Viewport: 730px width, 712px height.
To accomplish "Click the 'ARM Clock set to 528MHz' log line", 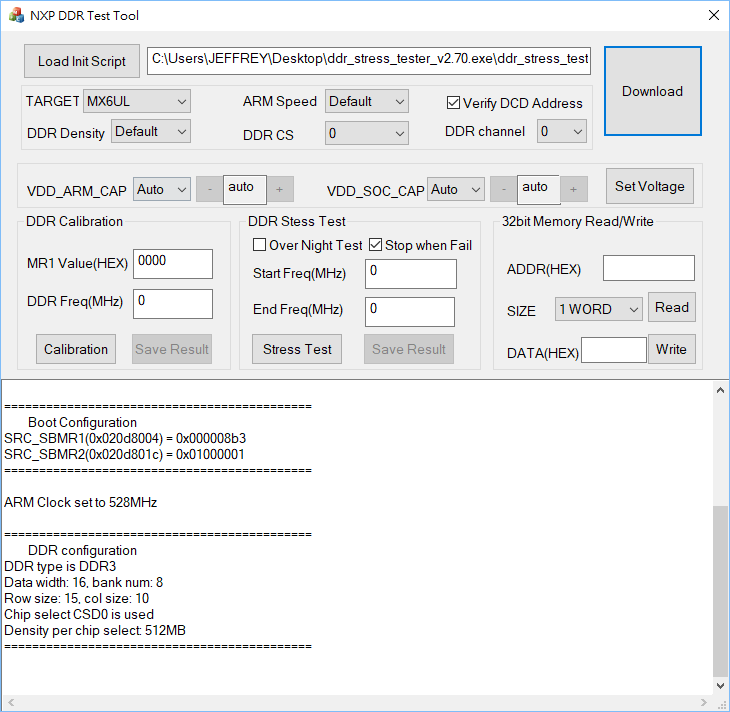I will [81, 502].
